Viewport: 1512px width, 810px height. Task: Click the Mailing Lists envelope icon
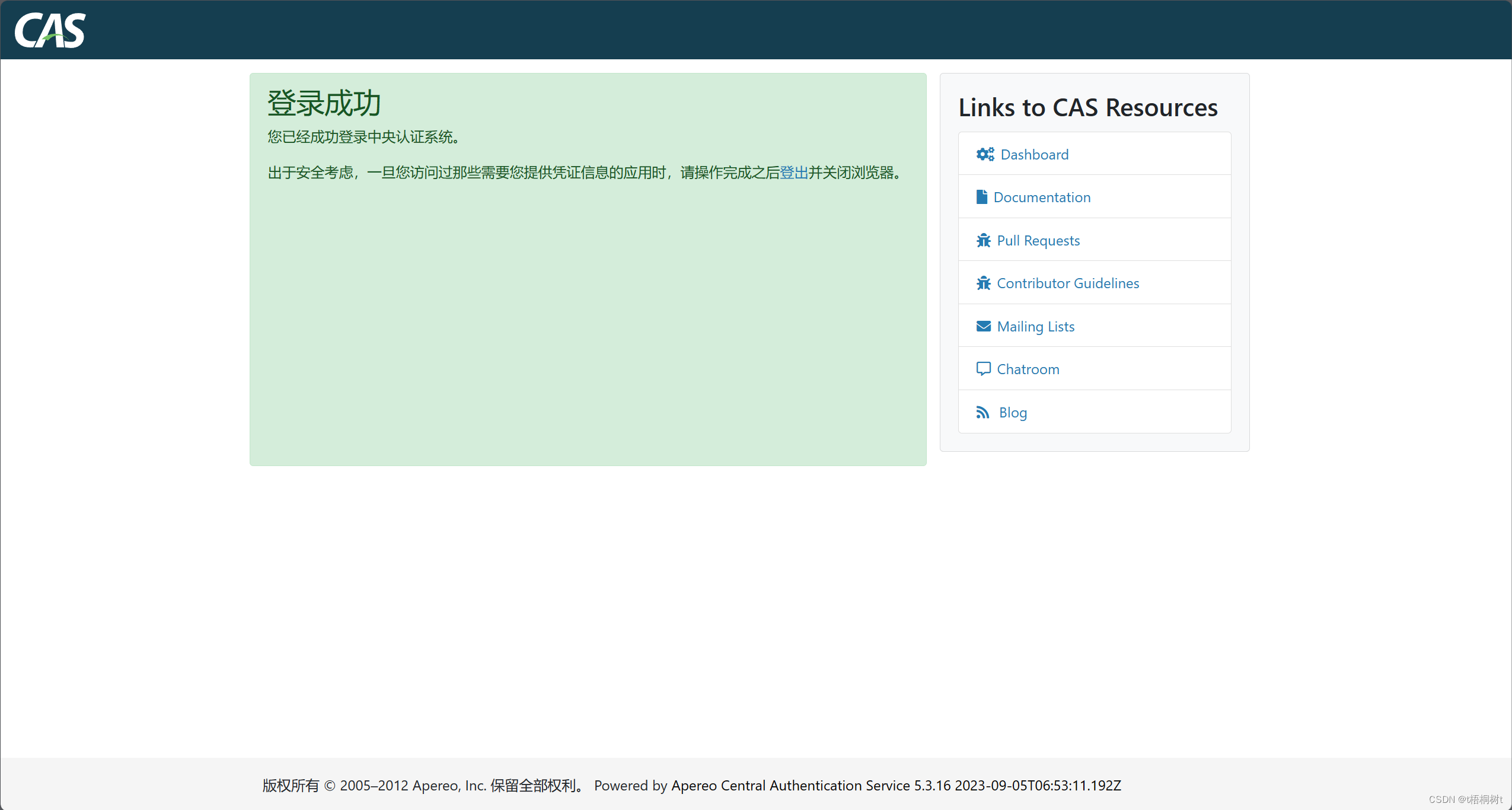point(983,326)
